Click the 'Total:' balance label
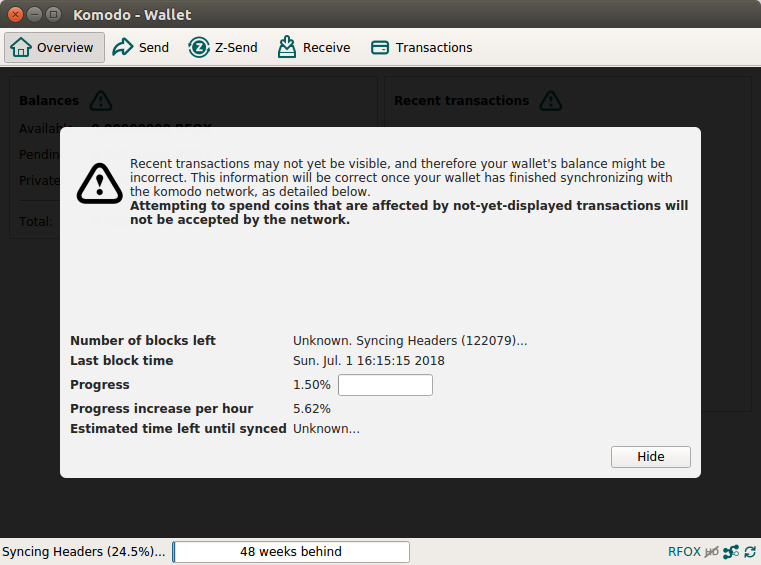The width and height of the screenshot is (761, 565). click(x=35, y=221)
